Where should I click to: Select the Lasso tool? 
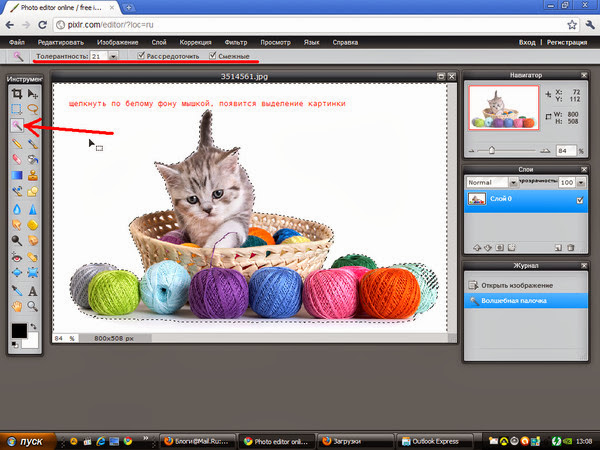[x=33, y=109]
